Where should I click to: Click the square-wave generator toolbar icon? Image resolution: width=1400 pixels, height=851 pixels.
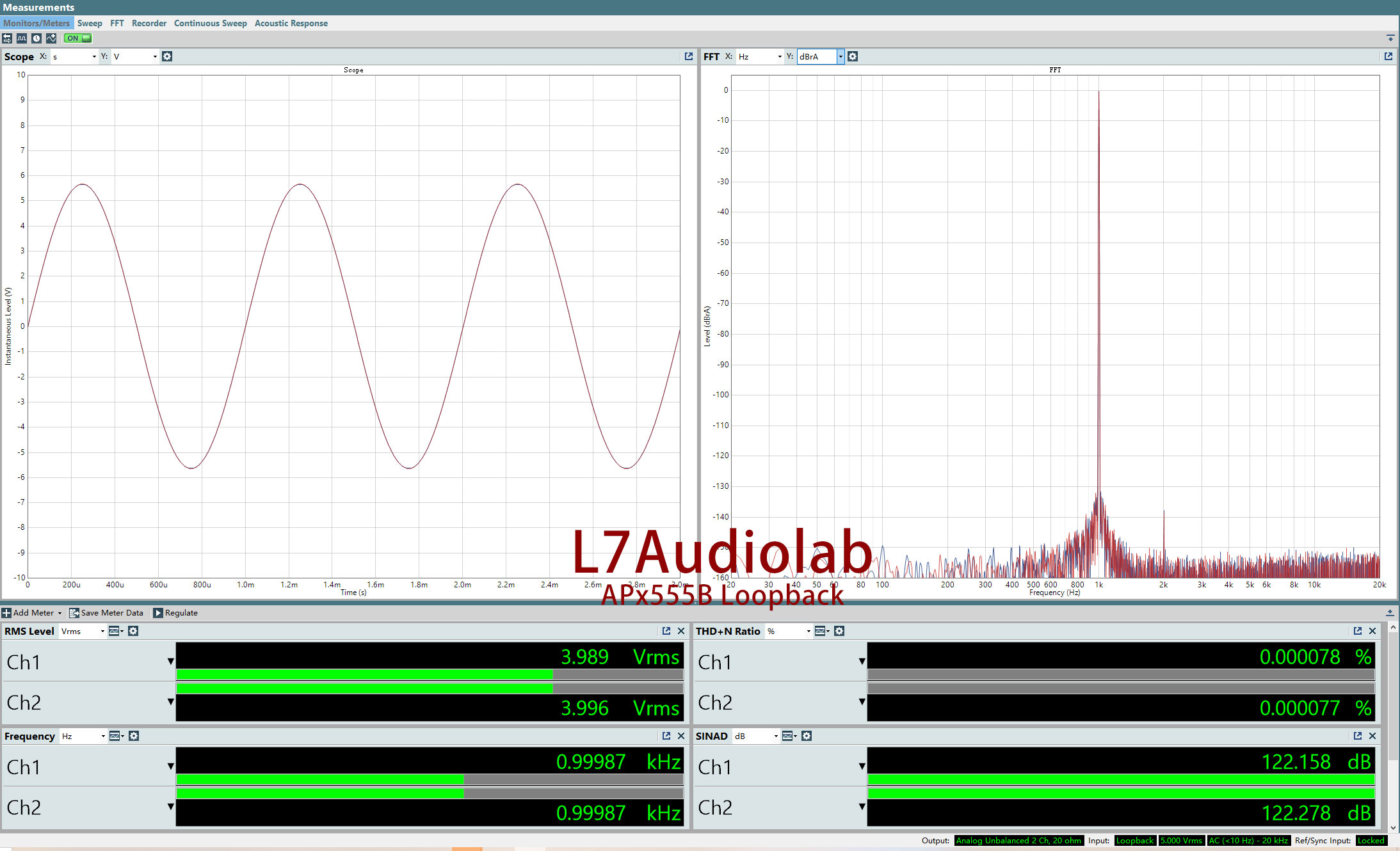[x=22, y=38]
